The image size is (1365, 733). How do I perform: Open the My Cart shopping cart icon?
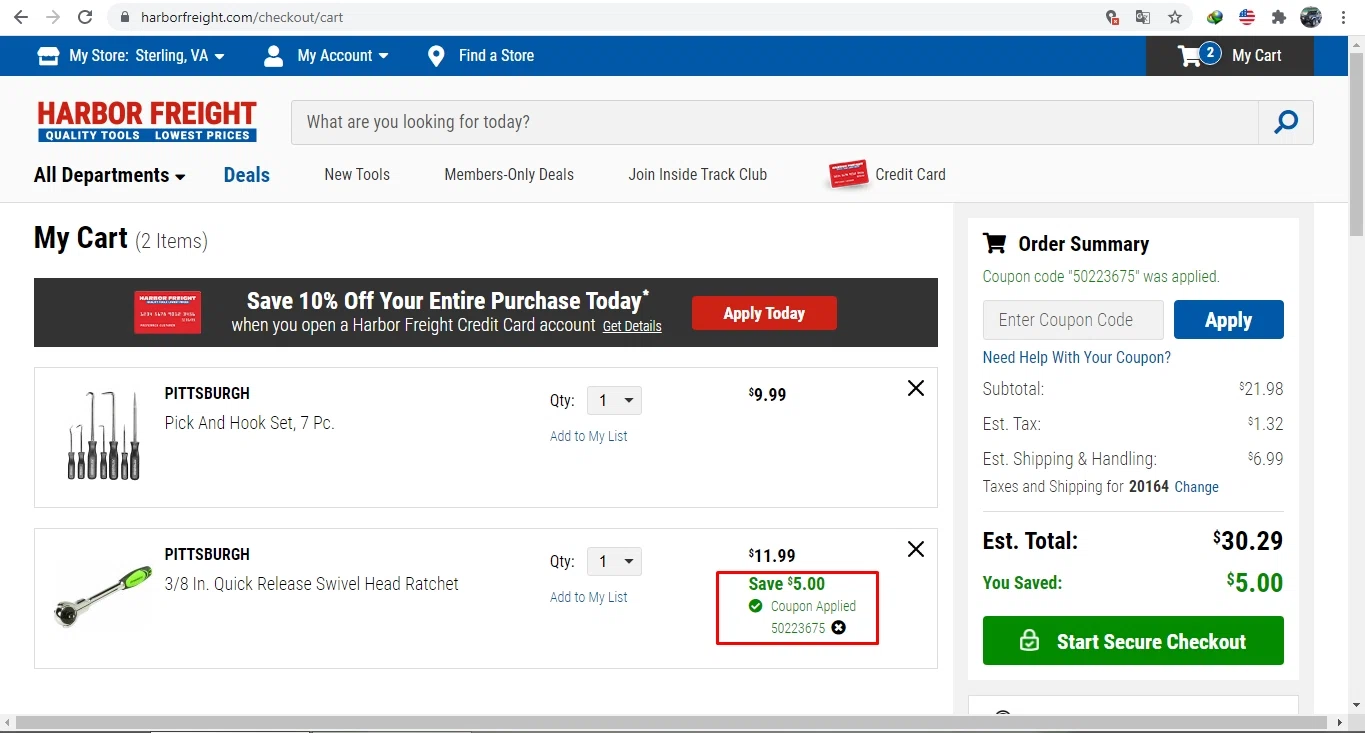[1191, 56]
